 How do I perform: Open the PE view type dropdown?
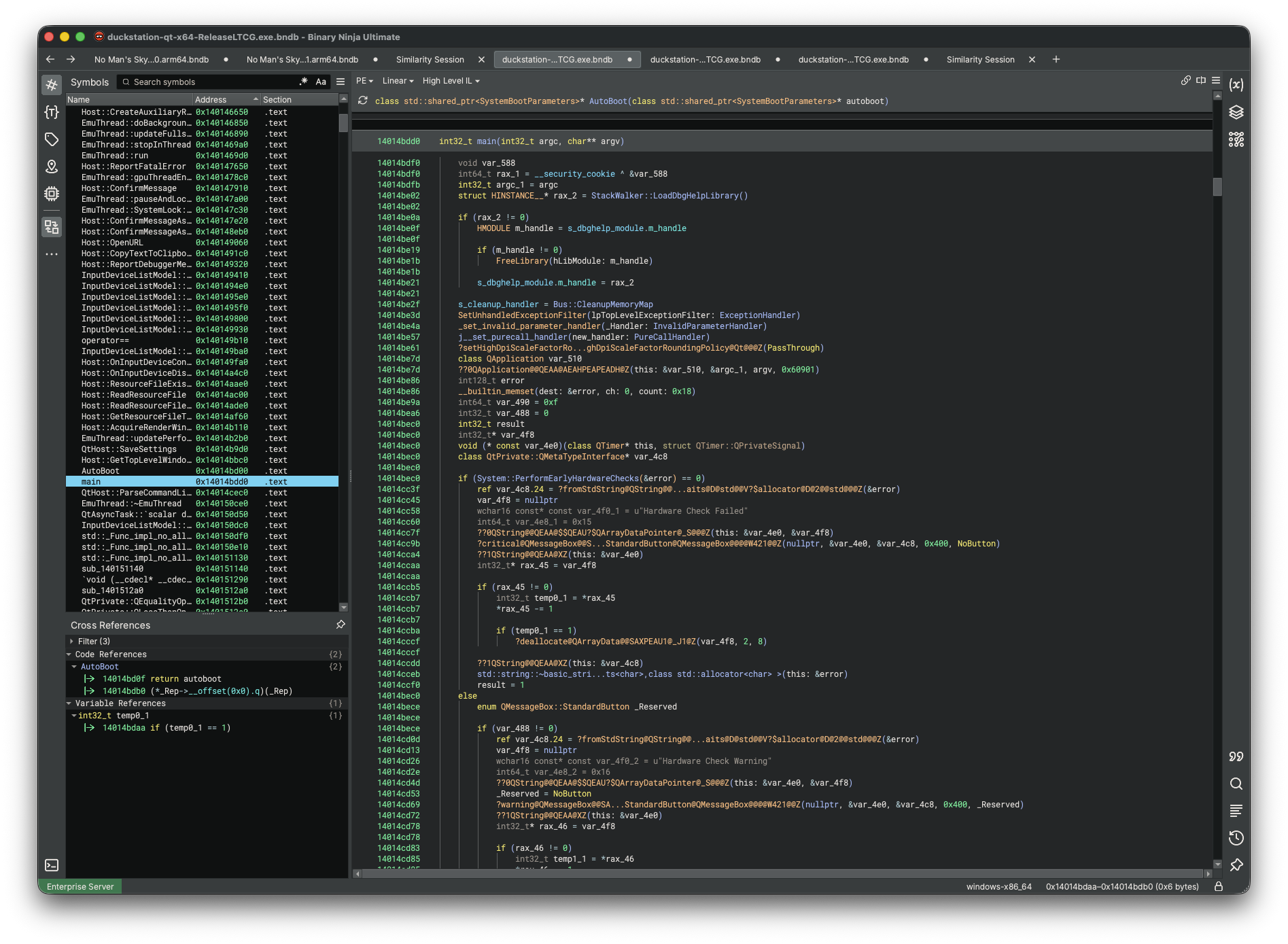pyautogui.click(x=364, y=80)
